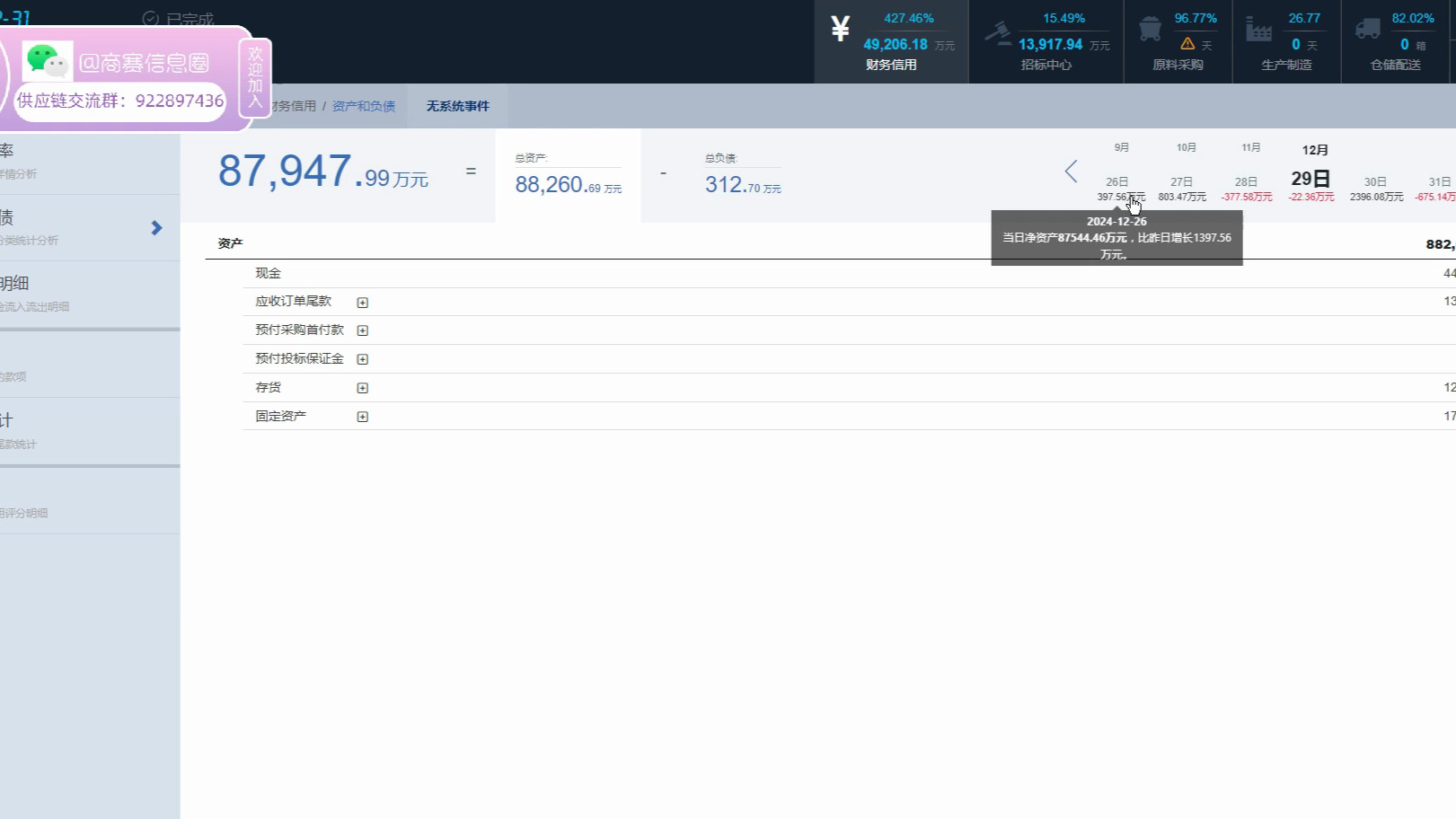Image resolution: width=1456 pixels, height=819 pixels.
Task: Select the 总负债 312.70 panel
Action: 743,175
